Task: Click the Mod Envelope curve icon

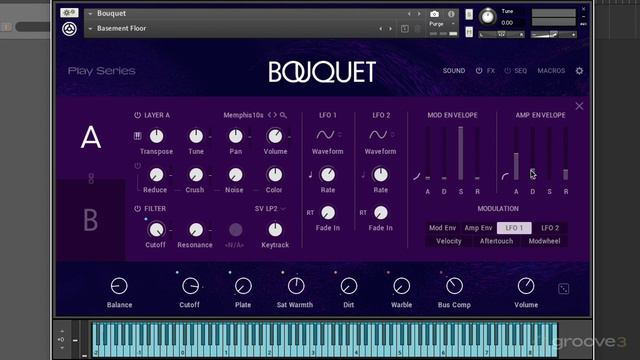Action: (416, 176)
